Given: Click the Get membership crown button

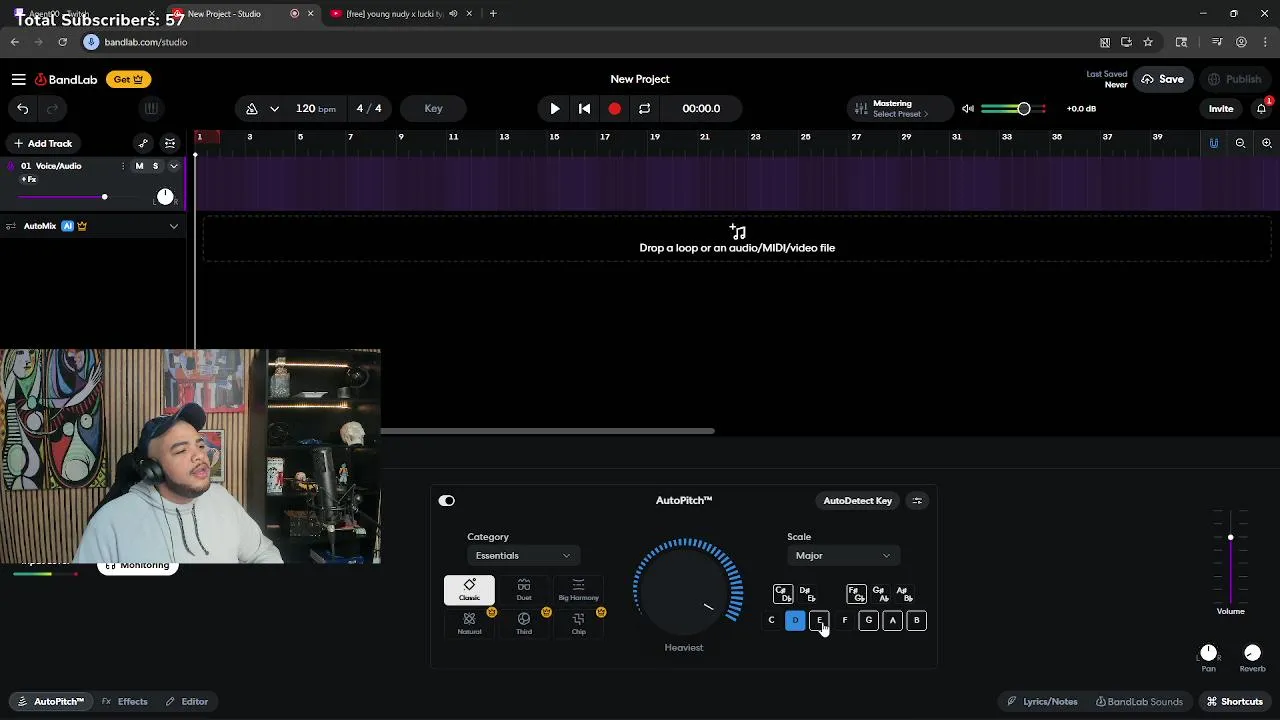Looking at the screenshot, I should click(128, 79).
